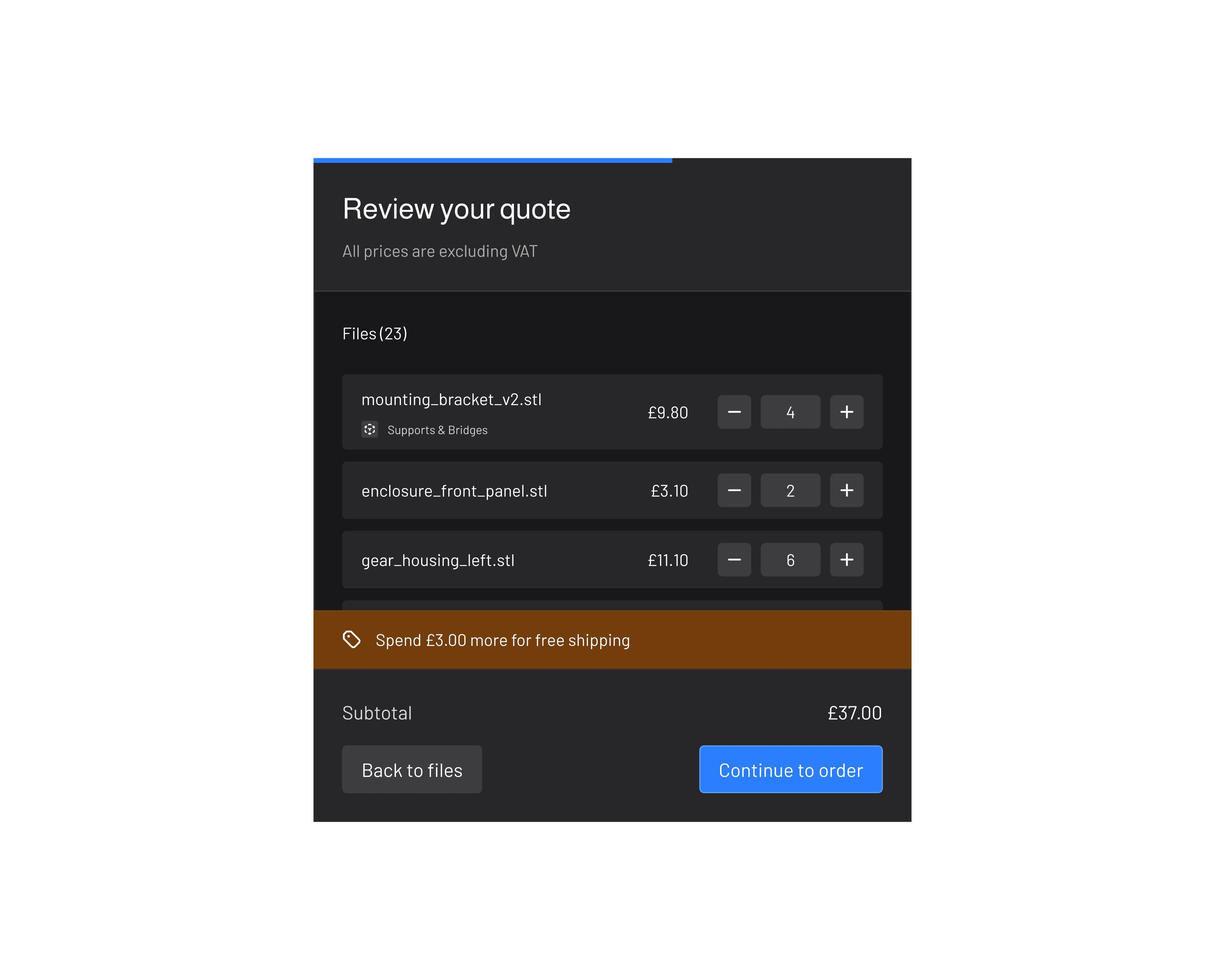1225x980 pixels.
Task: Go Back to files
Action: click(412, 770)
